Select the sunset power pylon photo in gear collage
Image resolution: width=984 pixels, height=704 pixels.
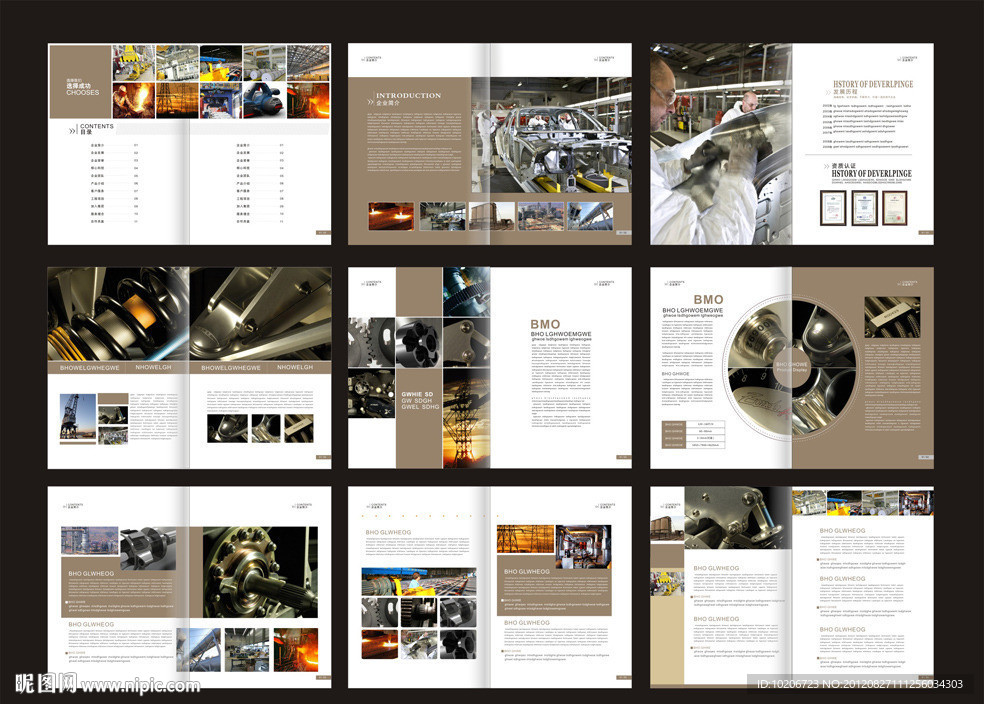466,419
